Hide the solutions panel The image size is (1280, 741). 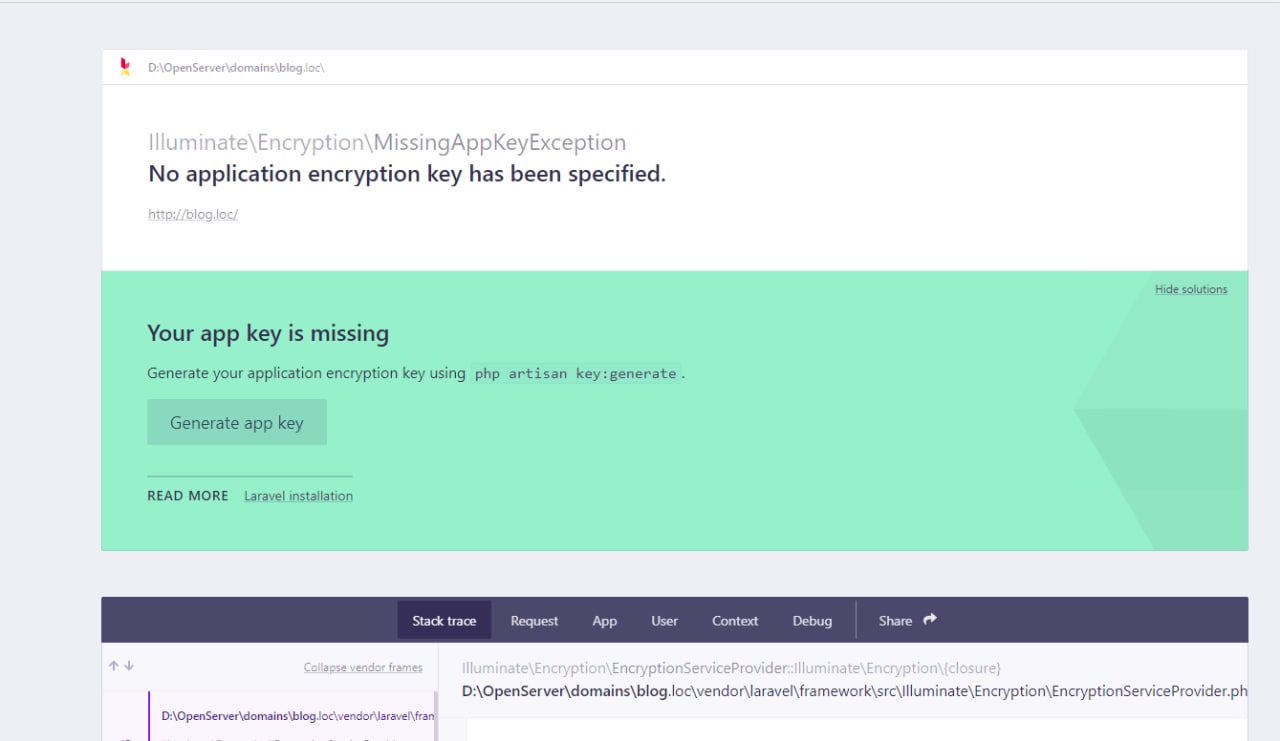point(1191,289)
